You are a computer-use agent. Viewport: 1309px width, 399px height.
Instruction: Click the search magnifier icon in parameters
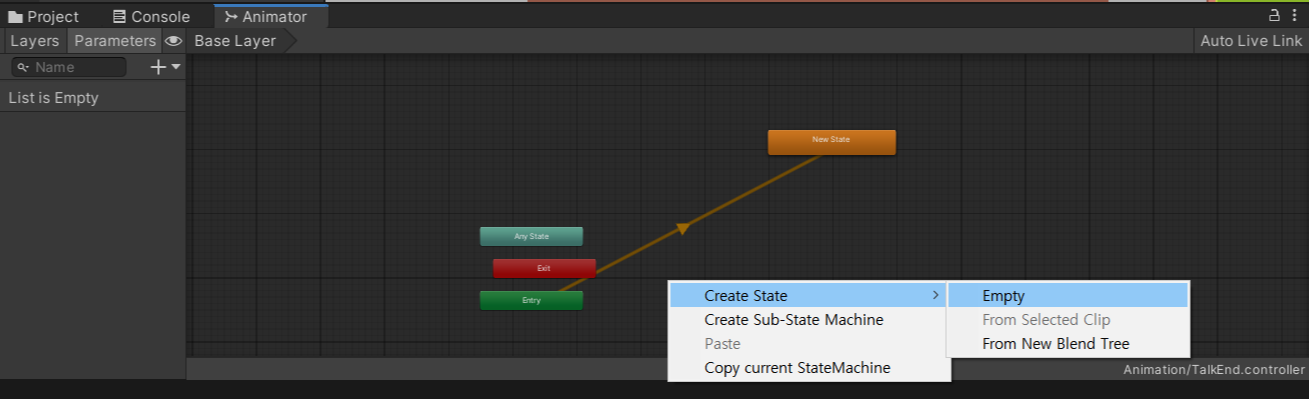pos(22,67)
